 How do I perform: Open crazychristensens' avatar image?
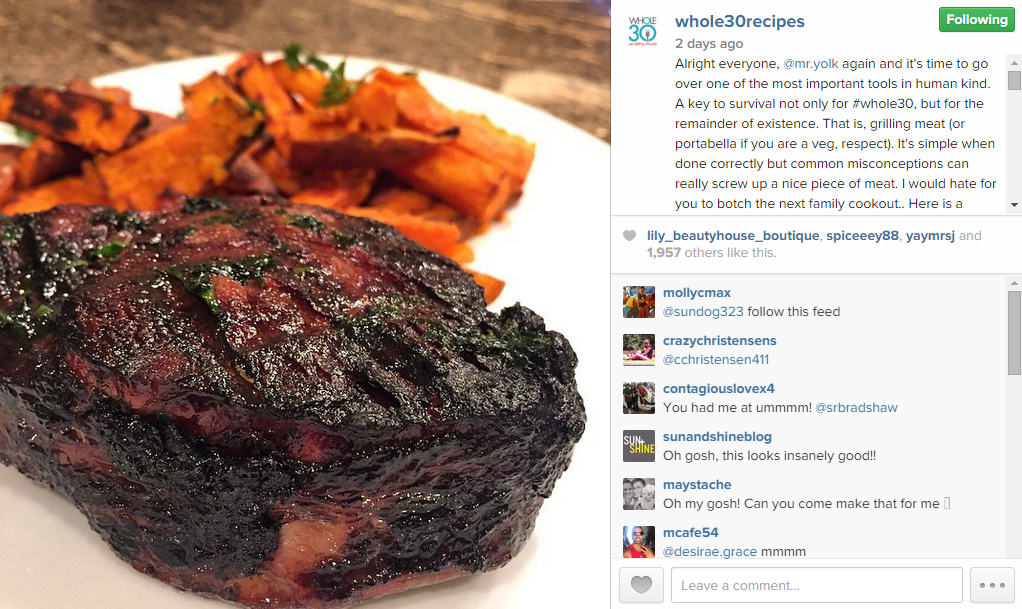pos(639,350)
